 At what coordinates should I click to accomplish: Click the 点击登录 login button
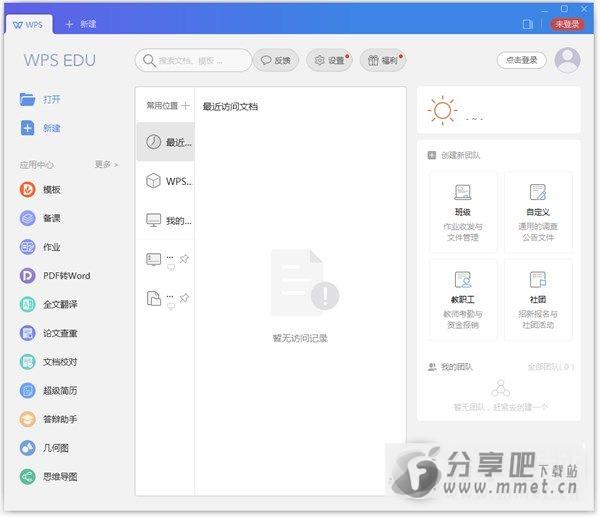(522, 60)
